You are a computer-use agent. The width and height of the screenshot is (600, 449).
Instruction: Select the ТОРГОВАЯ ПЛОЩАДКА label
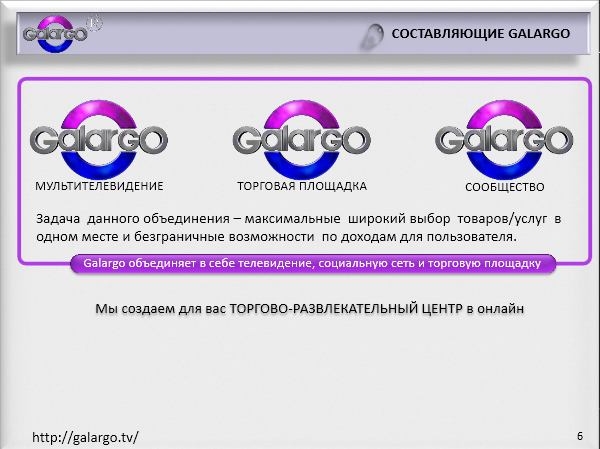302,186
